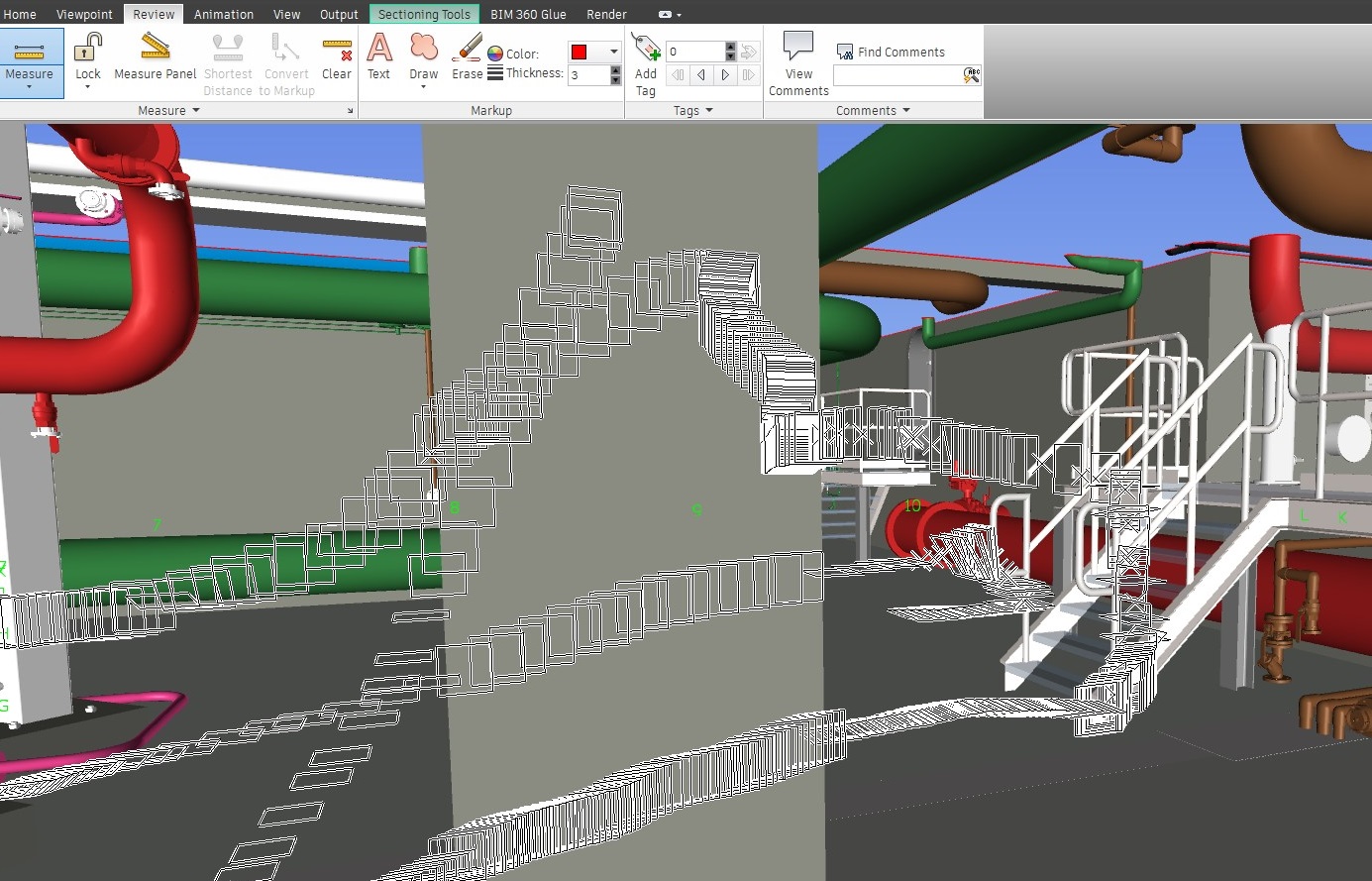This screenshot has height=881, width=1372.
Task: Click the Clear measurement icon
Action: 336,48
